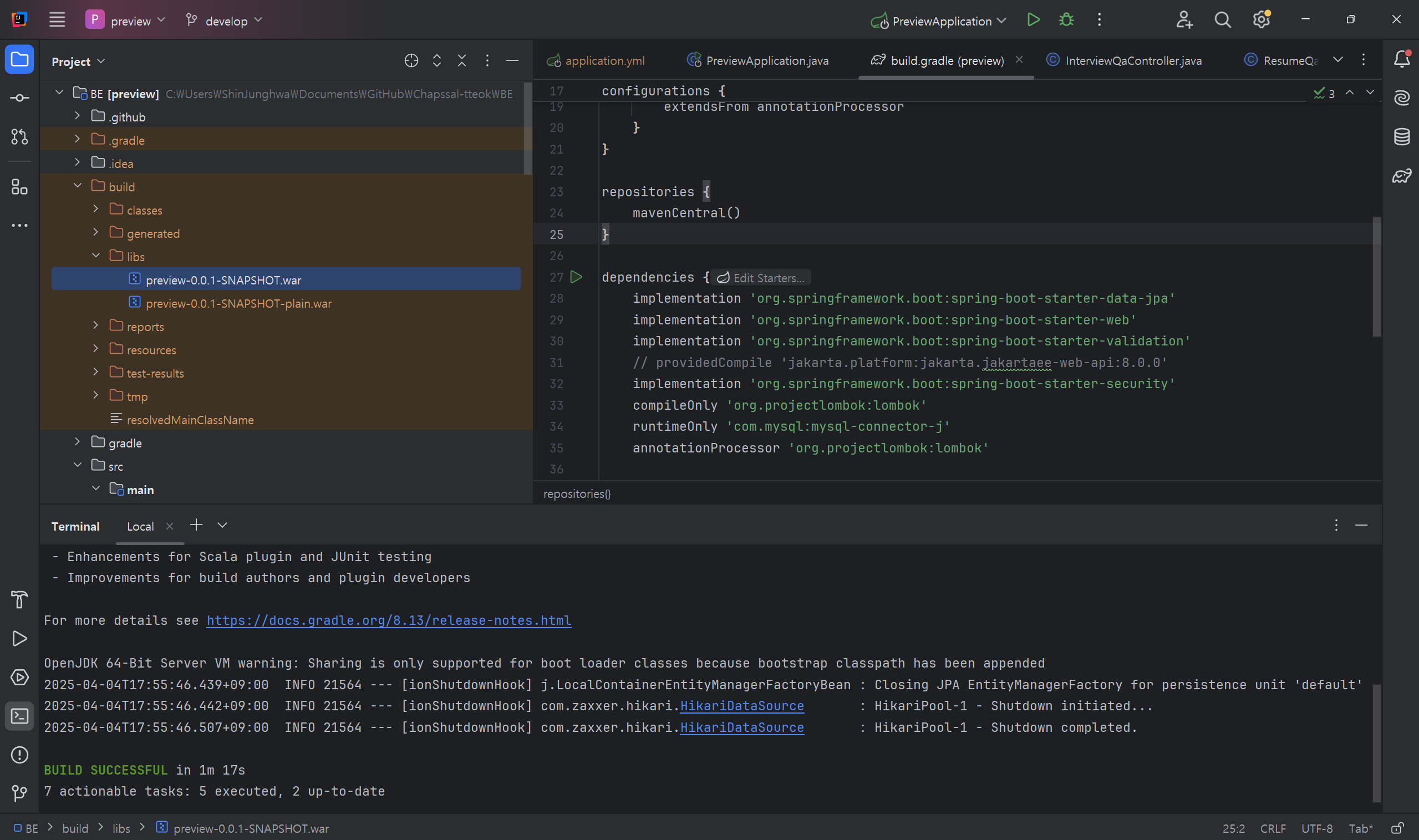1419x840 pixels.
Task: Open Notifications bell icon
Action: 1401,59
